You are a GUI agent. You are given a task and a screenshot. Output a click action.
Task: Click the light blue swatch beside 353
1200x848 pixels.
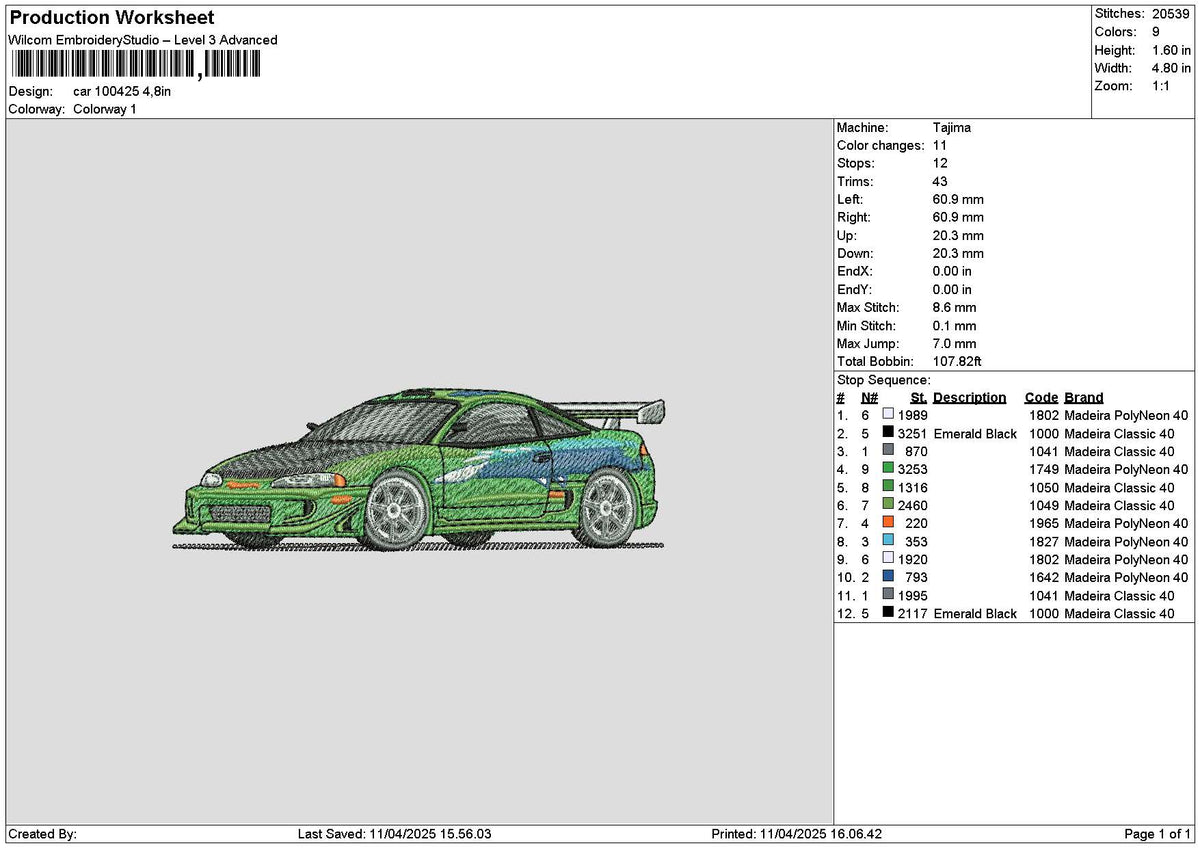tap(888, 541)
